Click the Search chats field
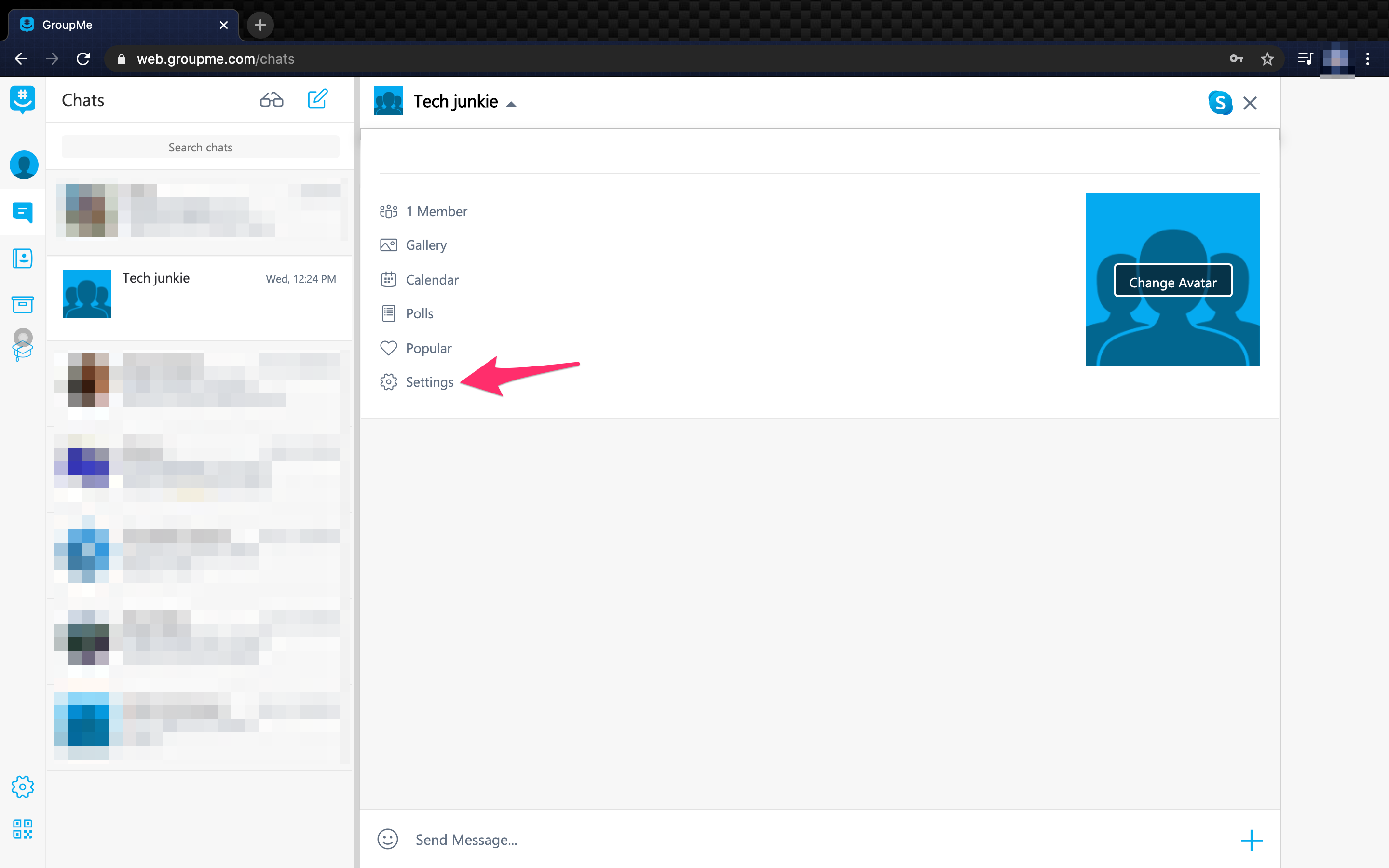1389x868 pixels. [x=200, y=147]
